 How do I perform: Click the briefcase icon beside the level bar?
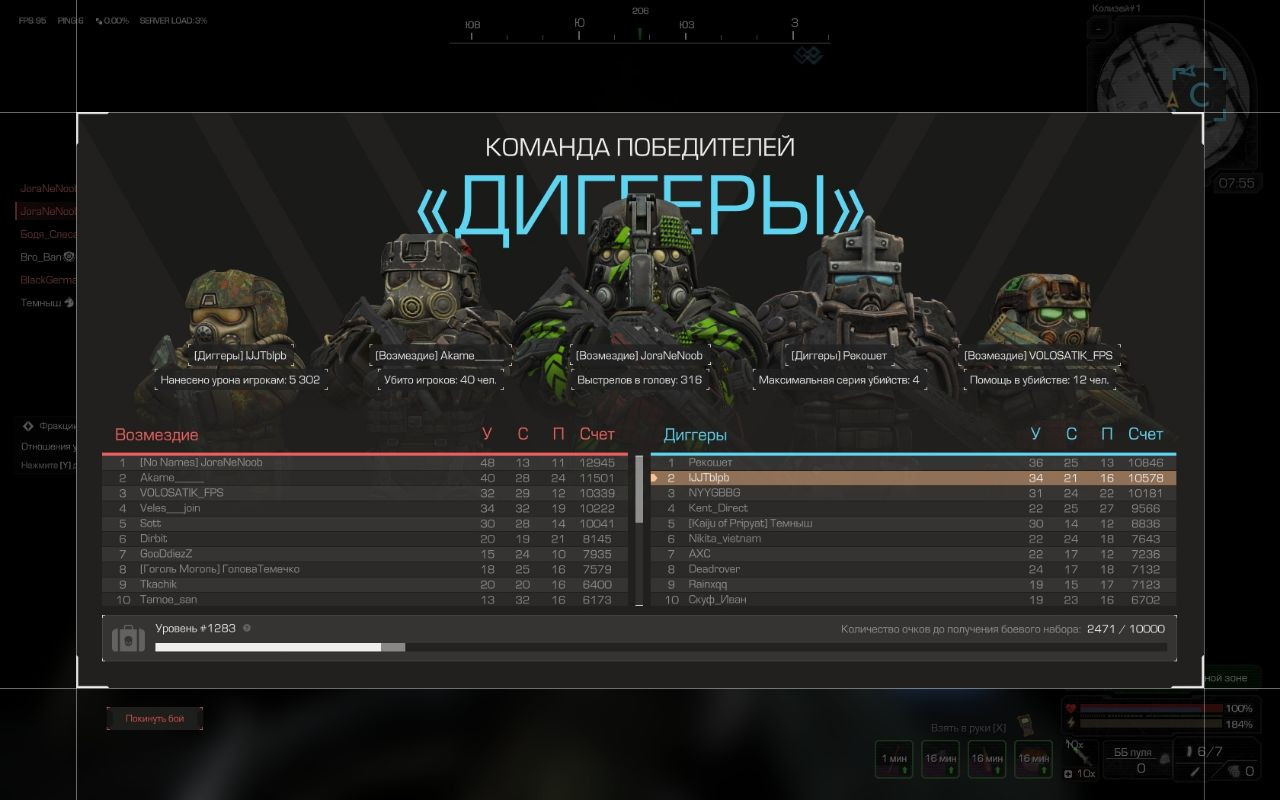point(128,639)
